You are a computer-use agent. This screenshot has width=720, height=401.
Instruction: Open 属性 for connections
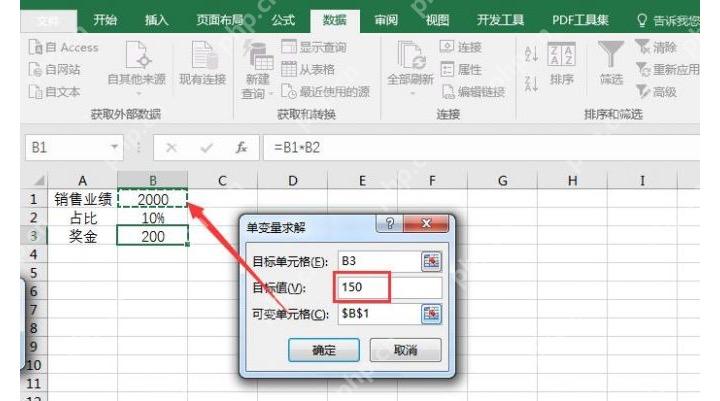click(461, 69)
